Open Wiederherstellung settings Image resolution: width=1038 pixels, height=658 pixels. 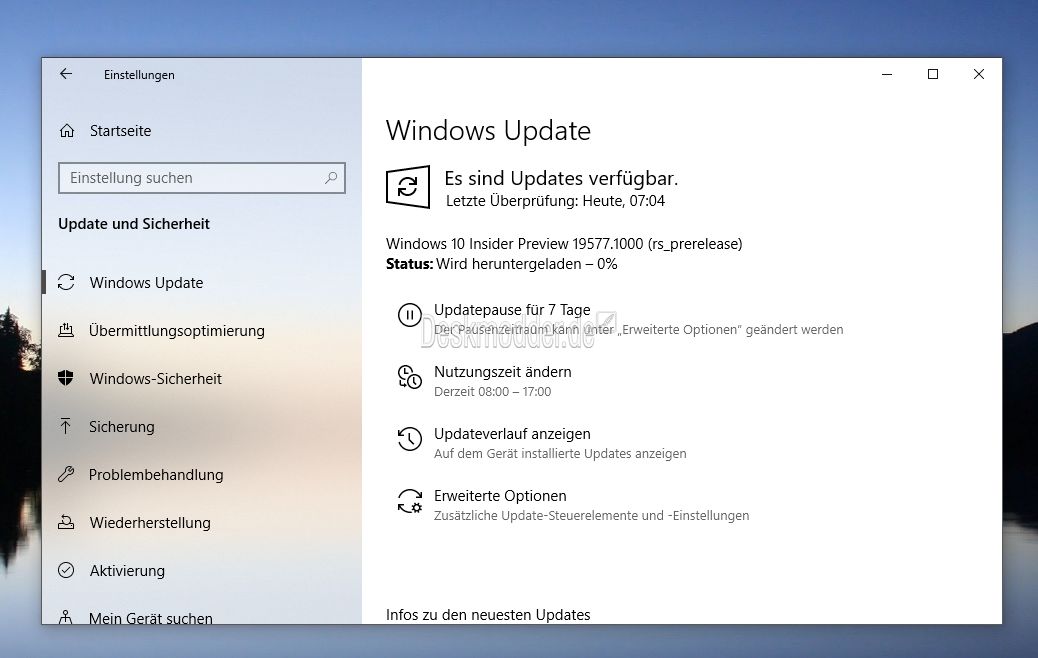point(150,522)
